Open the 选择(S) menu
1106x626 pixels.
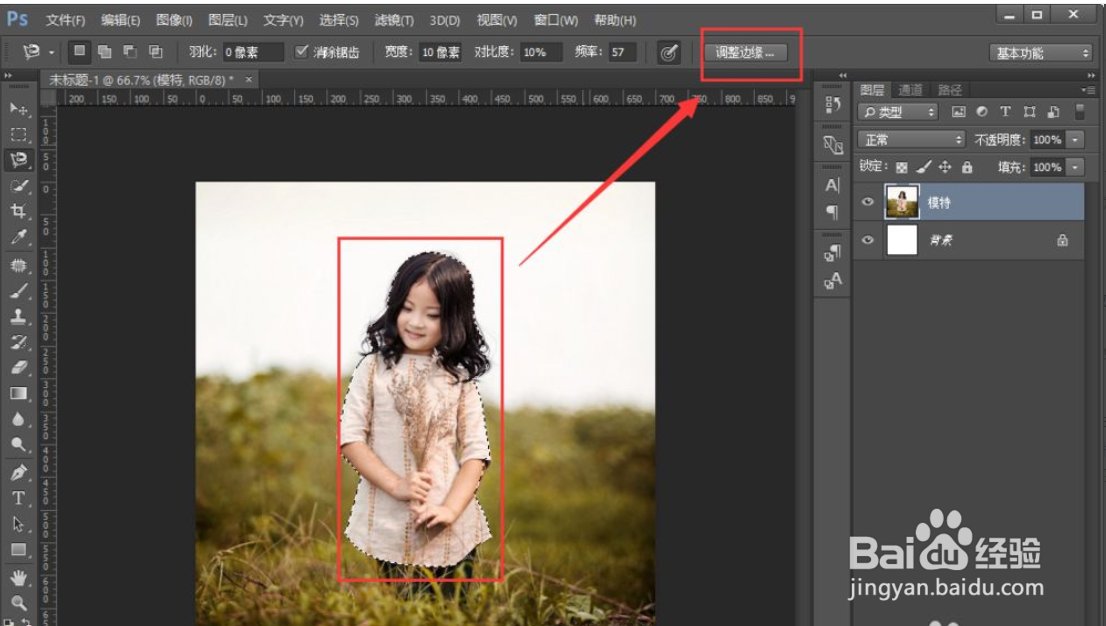pyautogui.click(x=339, y=20)
